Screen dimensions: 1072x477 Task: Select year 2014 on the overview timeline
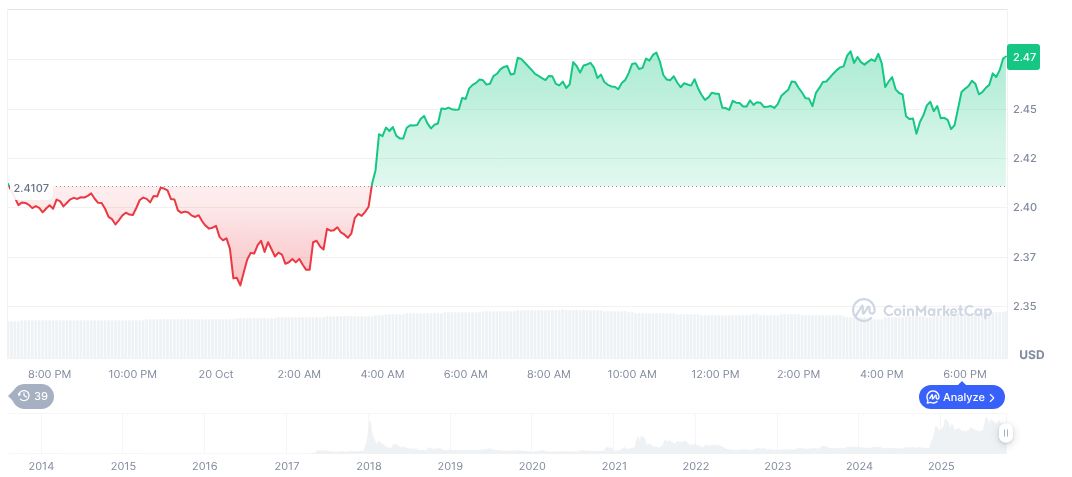[41, 466]
